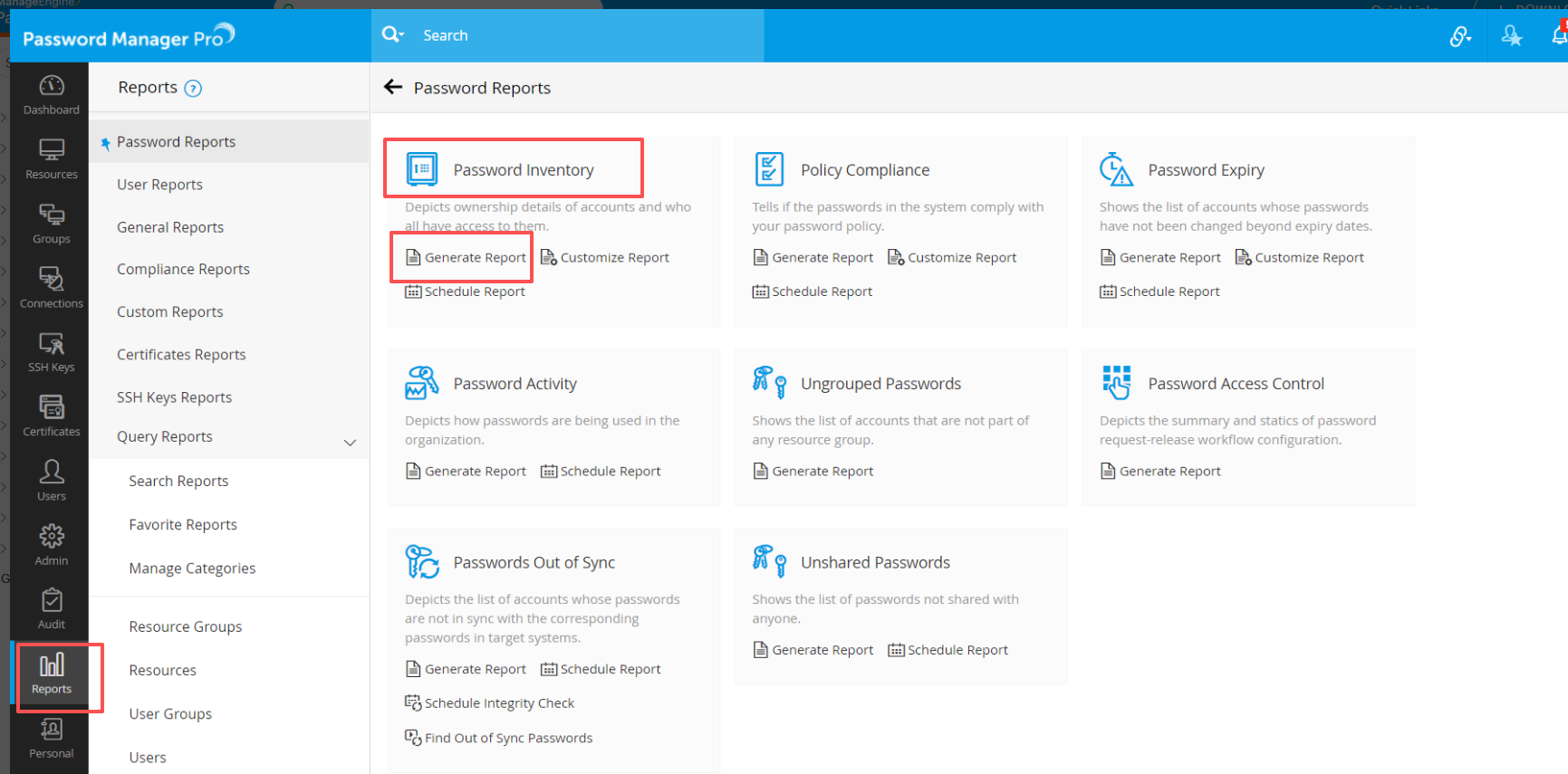Collapse the Query Reports chevron

(350, 443)
